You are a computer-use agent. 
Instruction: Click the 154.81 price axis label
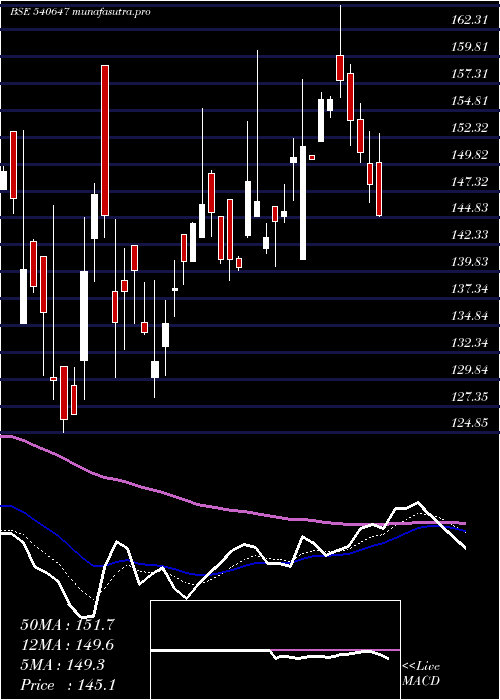pos(471,101)
